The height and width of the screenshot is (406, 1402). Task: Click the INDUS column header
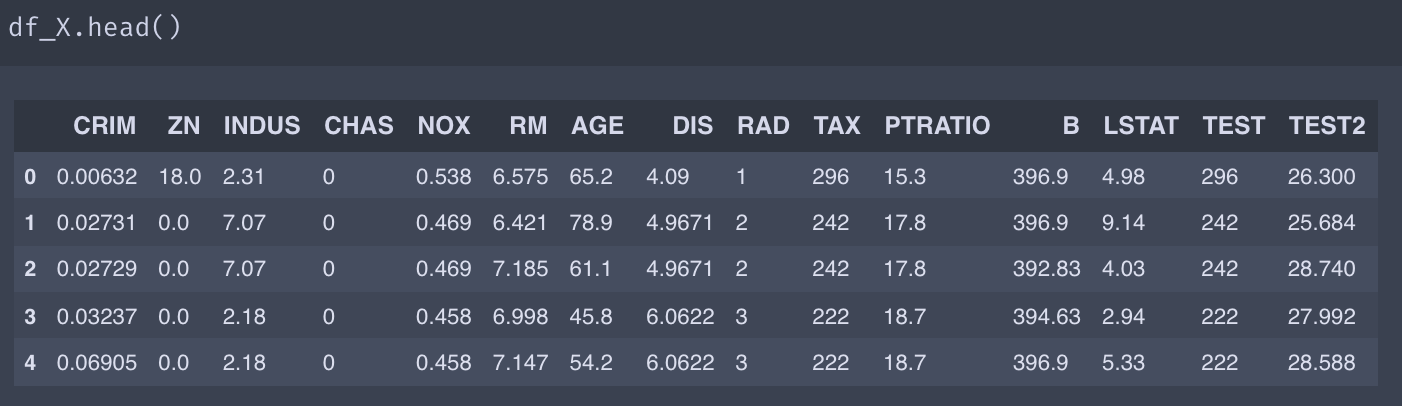pyautogui.click(x=261, y=126)
